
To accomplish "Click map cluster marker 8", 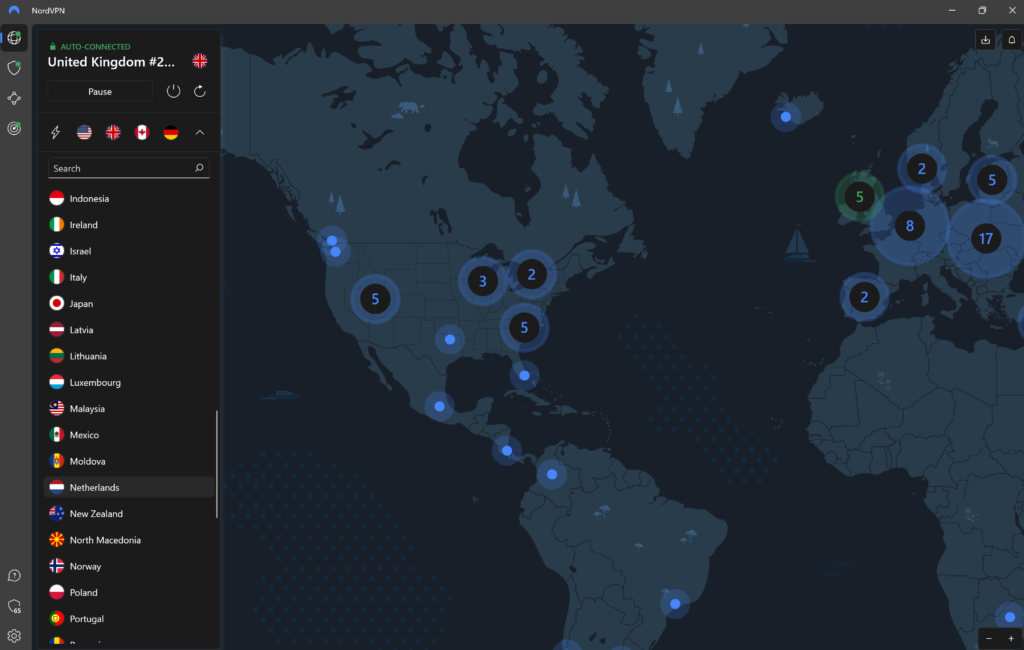I will tap(909, 226).
